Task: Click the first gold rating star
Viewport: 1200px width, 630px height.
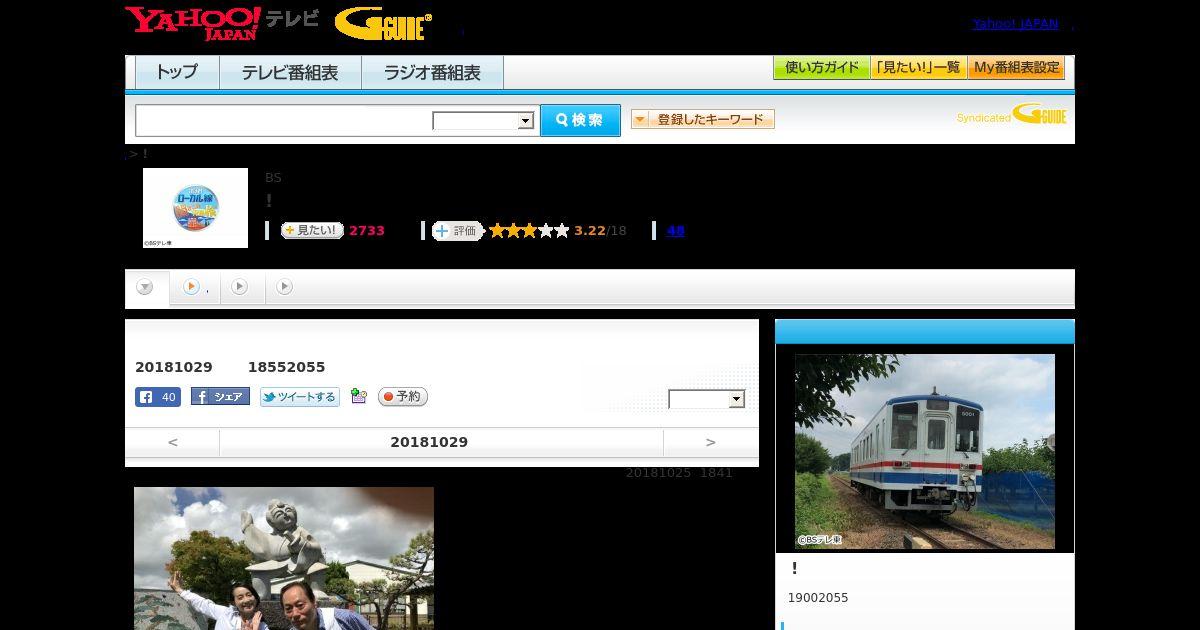Action: [x=497, y=231]
